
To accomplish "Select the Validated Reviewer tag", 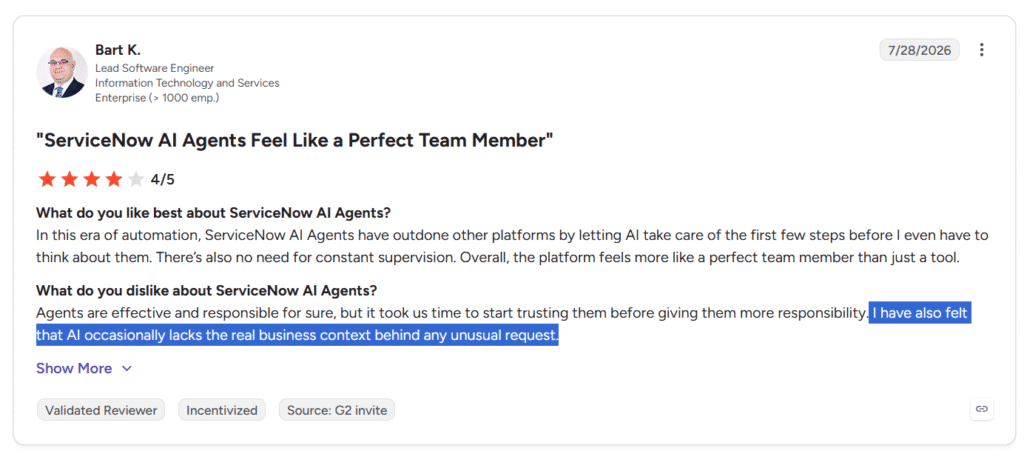I will (101, 410).
